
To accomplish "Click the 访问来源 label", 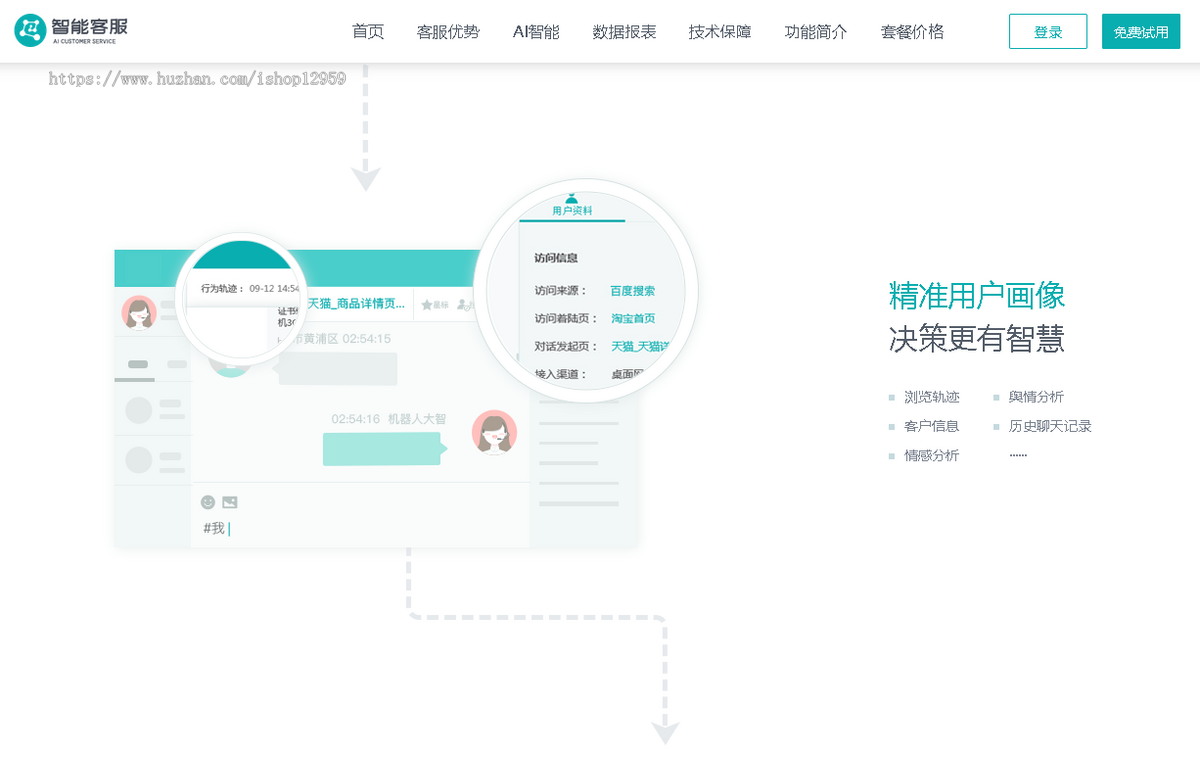I will [560, 291].
